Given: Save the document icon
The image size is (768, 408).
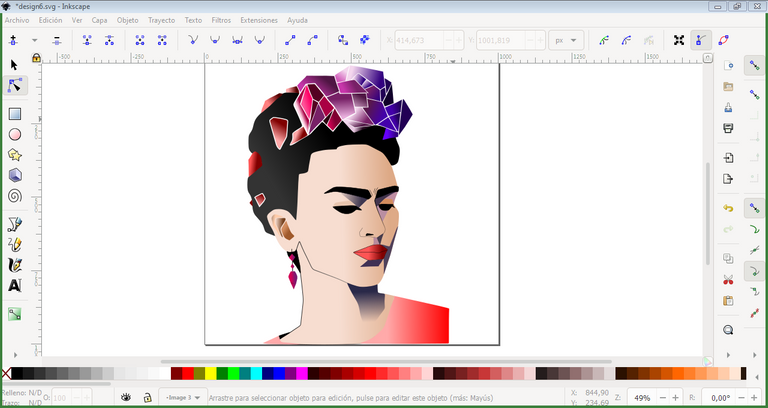Looking at the screenshot, I should click(x=728, y=108).
